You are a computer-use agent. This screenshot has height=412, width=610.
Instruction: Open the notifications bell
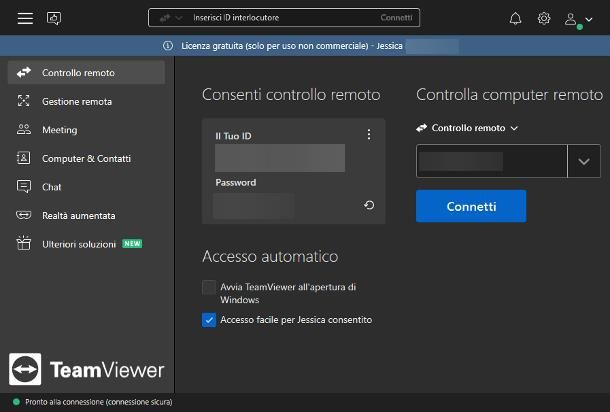tap(515, 18)
